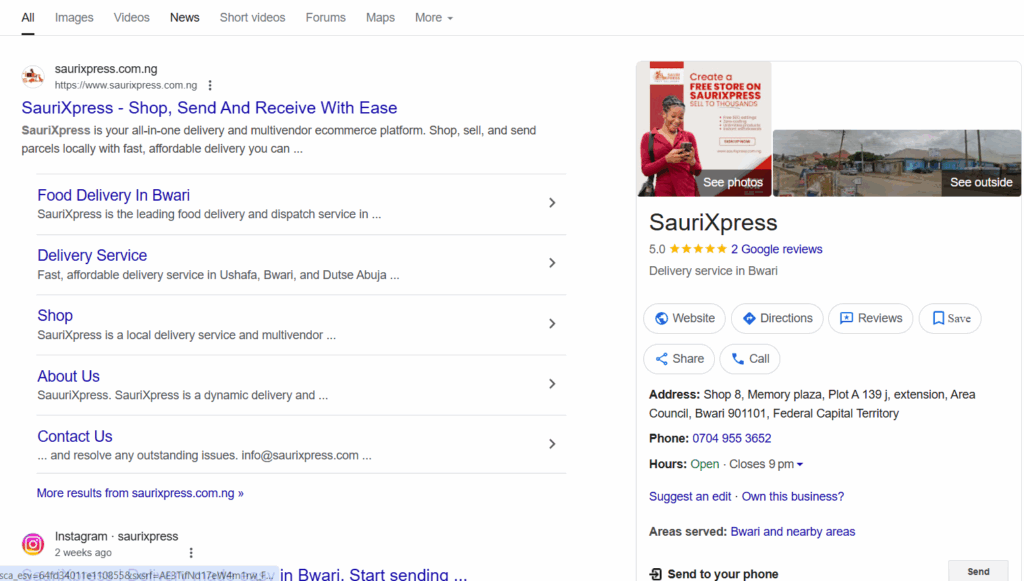The image size is (1024, 581).
Task: Open the saurixpress.com.ng site favicon
Action: 33,76
